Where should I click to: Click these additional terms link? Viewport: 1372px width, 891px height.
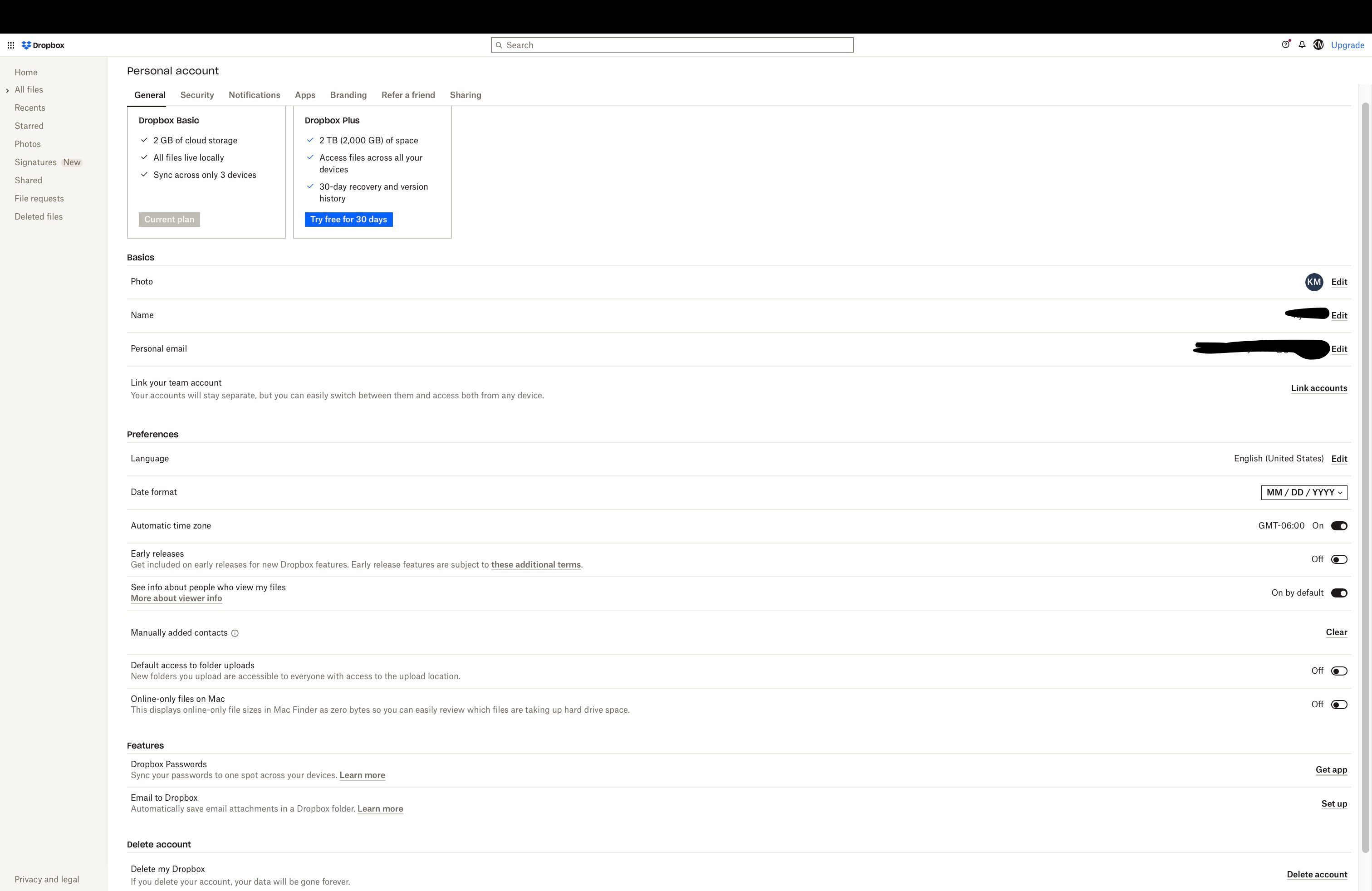click(x=535, y=565)
